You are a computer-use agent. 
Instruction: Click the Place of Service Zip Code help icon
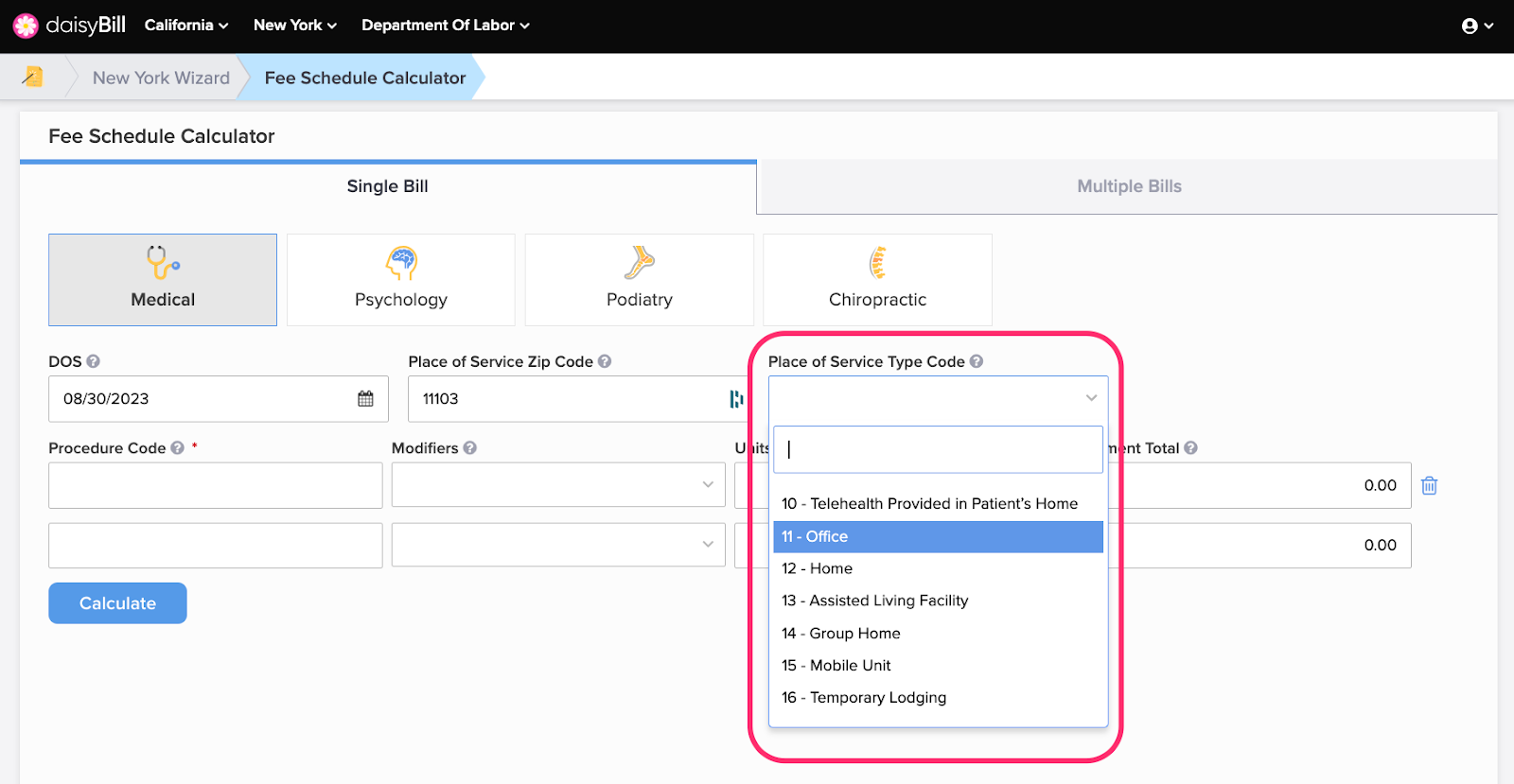(x=605, y=361)
